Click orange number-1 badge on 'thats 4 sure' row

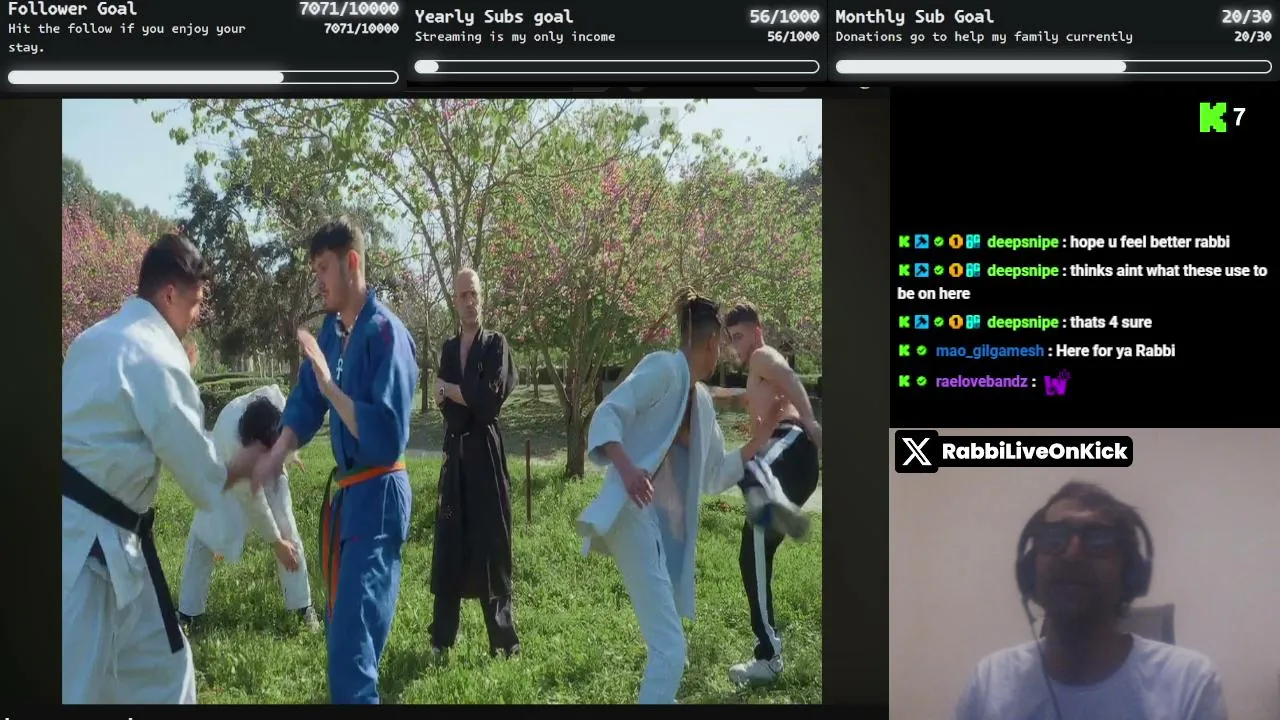point(955,322)
